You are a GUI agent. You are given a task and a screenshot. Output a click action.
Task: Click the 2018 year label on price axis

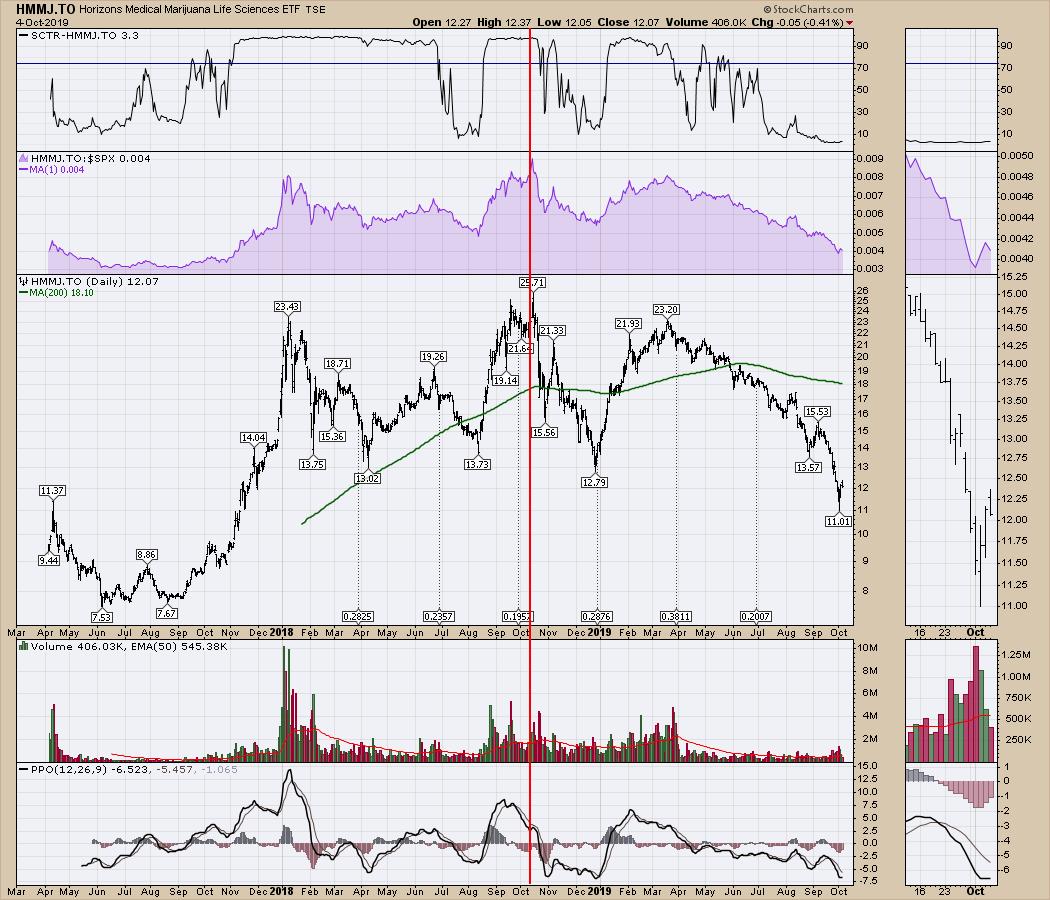click(282, 632)
